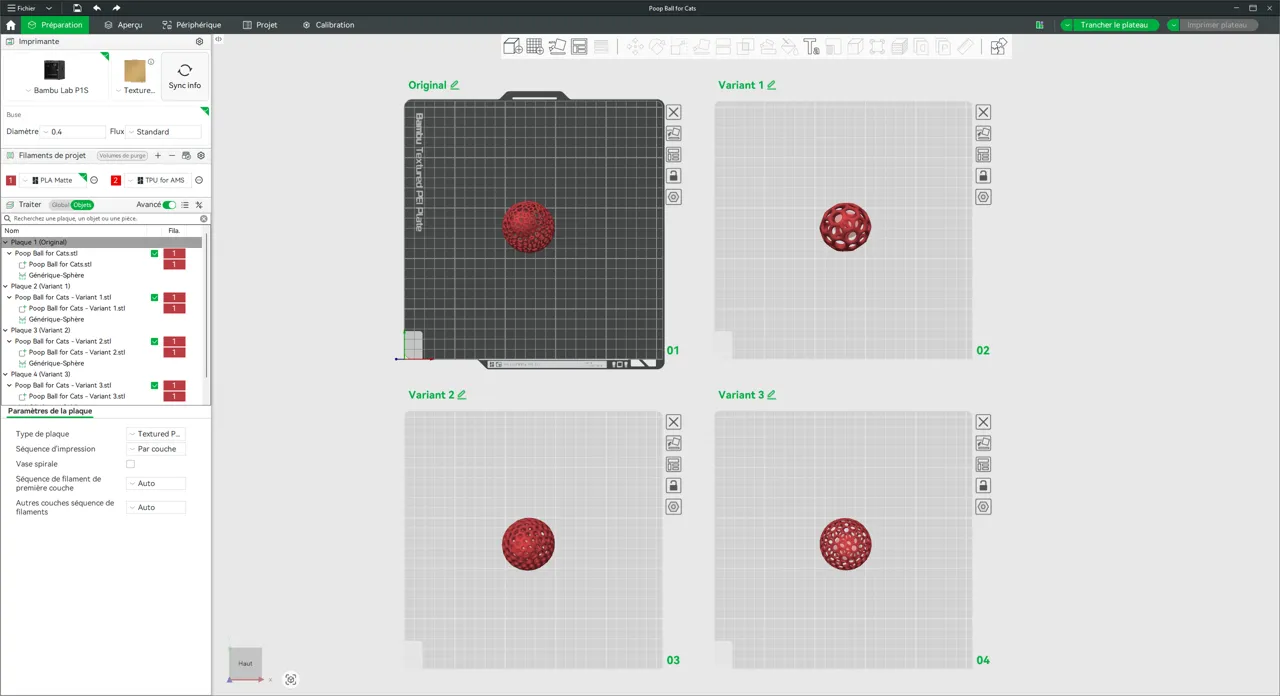1280x696 pixels.
Task: Open nozzle Diamètre 0.4 dropdown
Action: (73, 132)
